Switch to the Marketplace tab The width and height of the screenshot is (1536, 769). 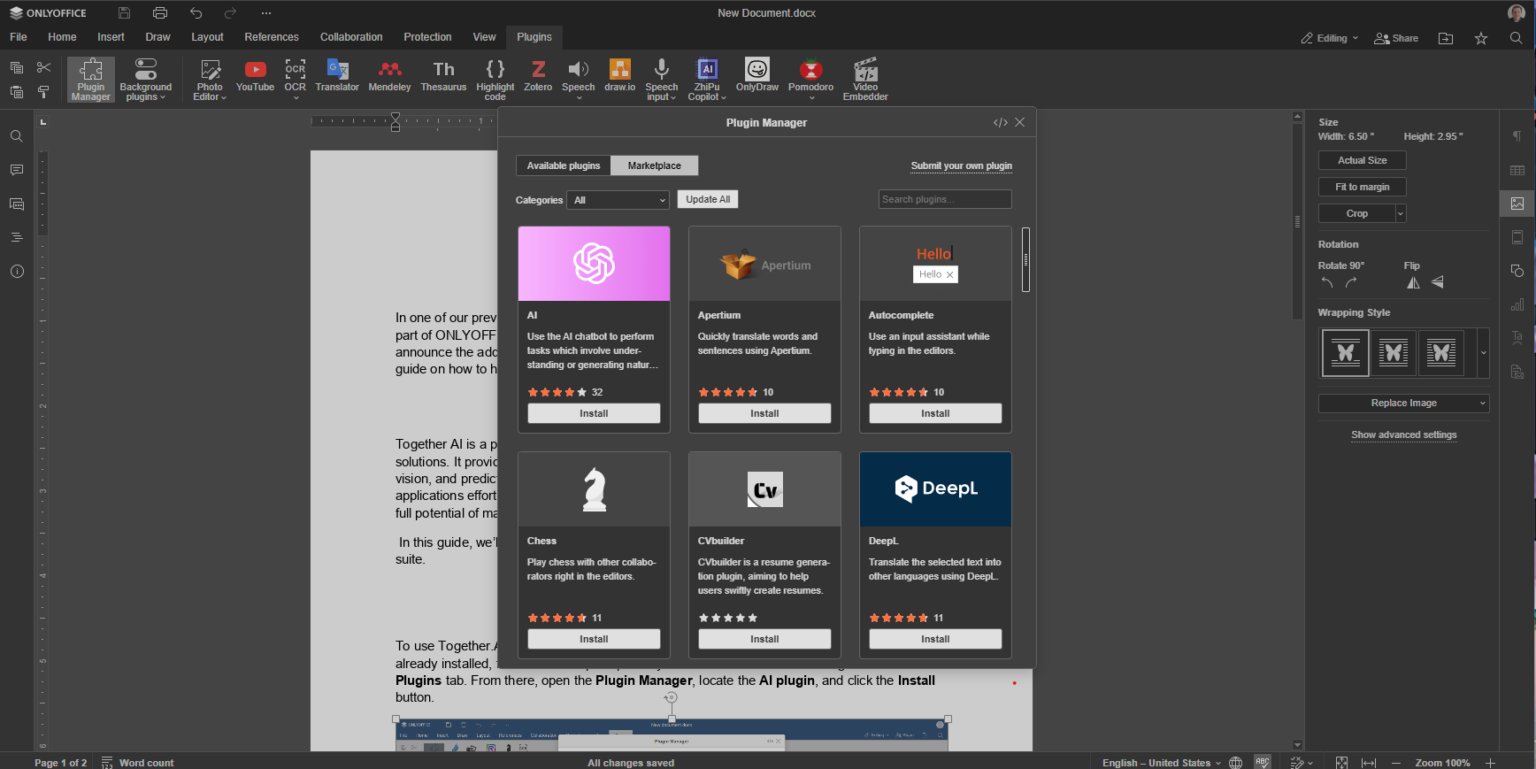654,165
